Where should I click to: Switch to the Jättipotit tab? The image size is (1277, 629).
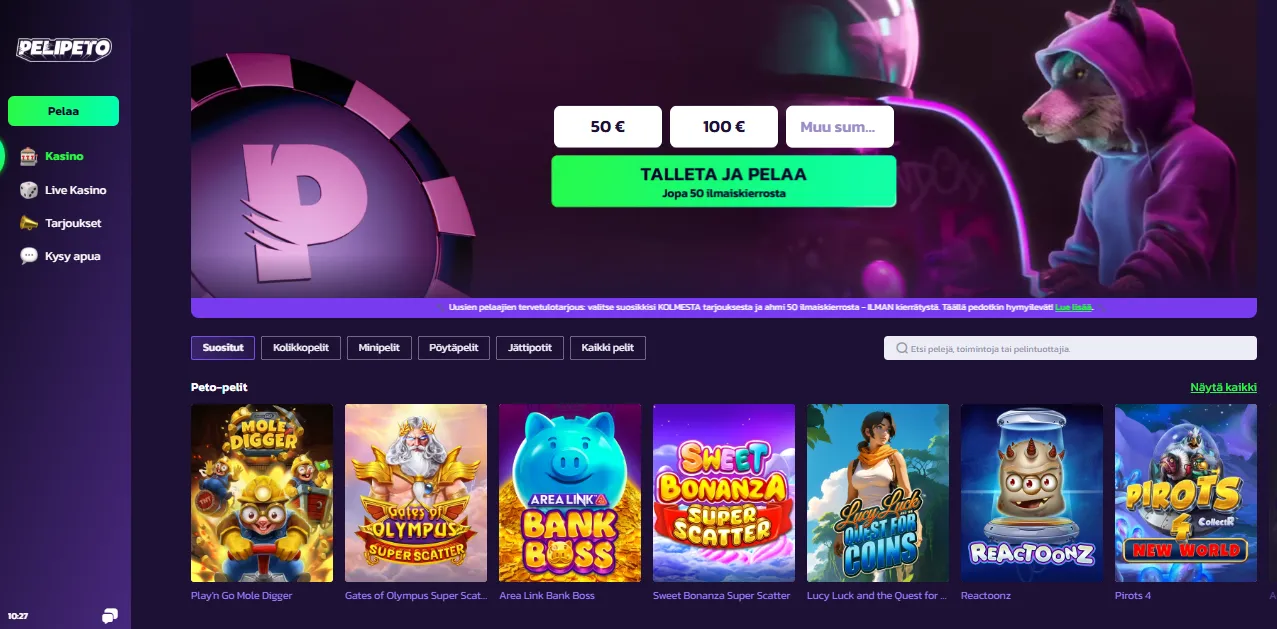tap(530, 348)
